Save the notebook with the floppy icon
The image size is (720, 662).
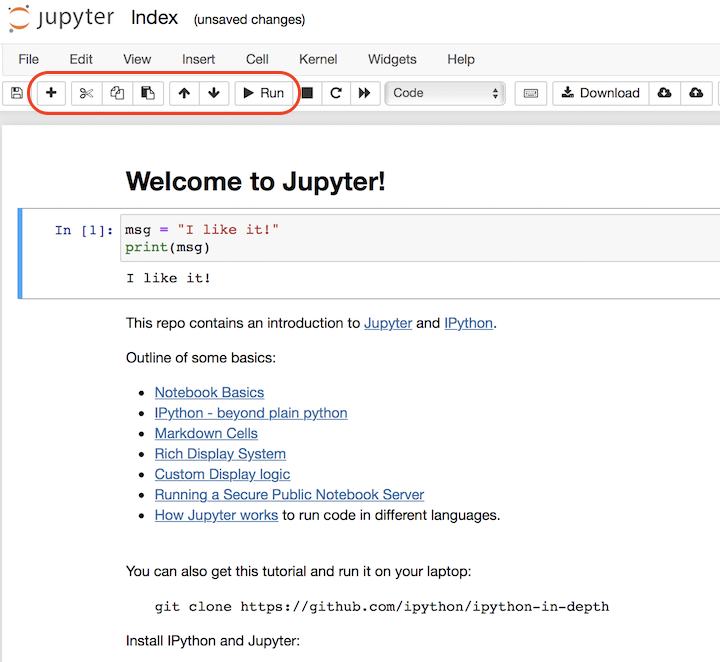tap(17, 93)
